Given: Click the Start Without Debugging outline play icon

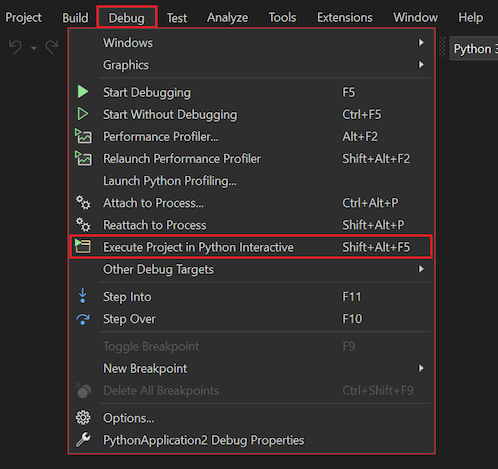Looking at the screenshot, I should point(83,114).
